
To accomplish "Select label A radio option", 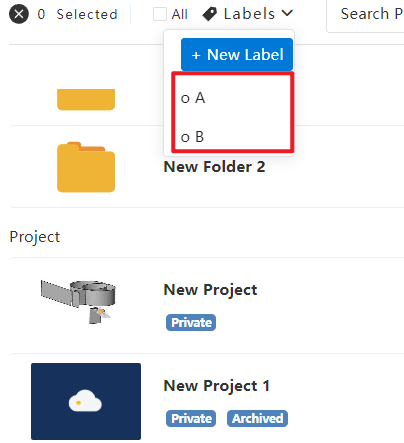I will tap(193, 98).
